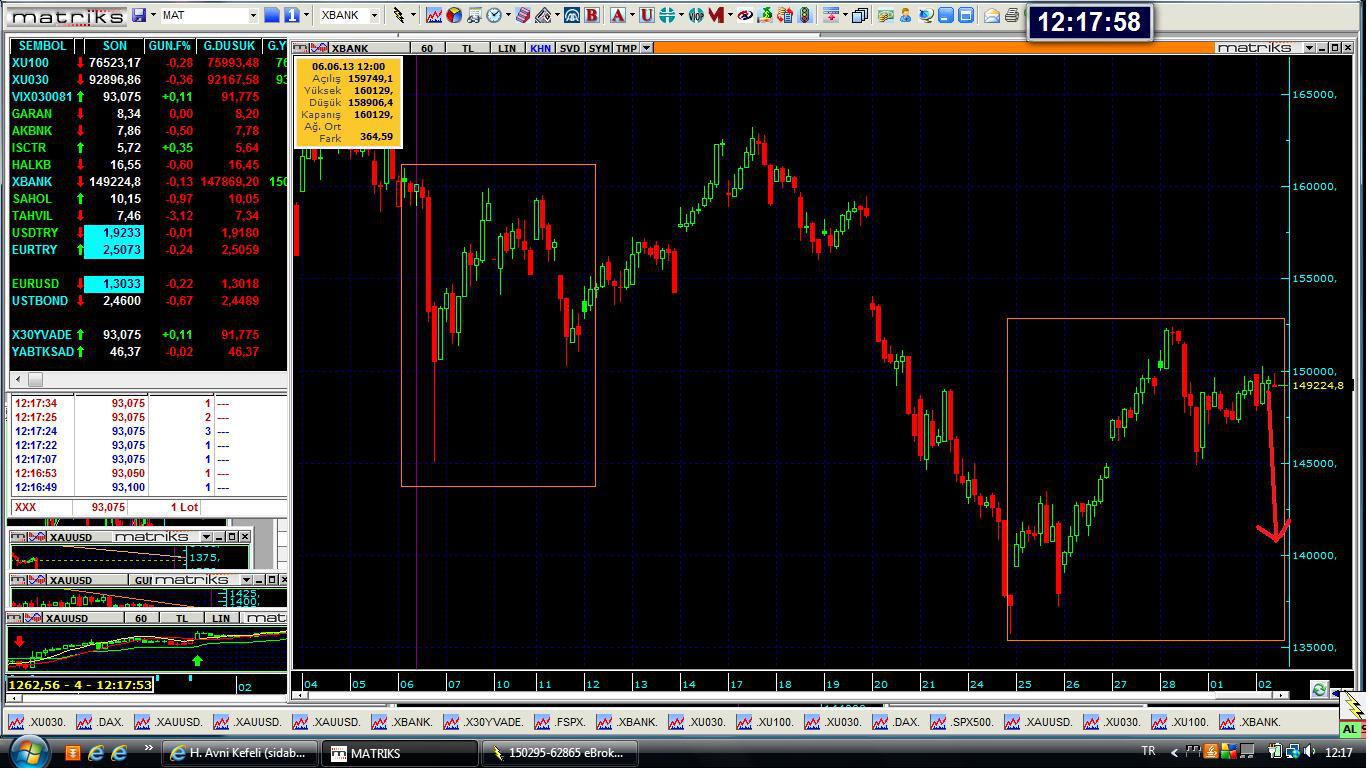This screenshot has height=770, width=1370.
Task: Switch to the .FSPX. bottom tab
Action: [x=562, y=721]
